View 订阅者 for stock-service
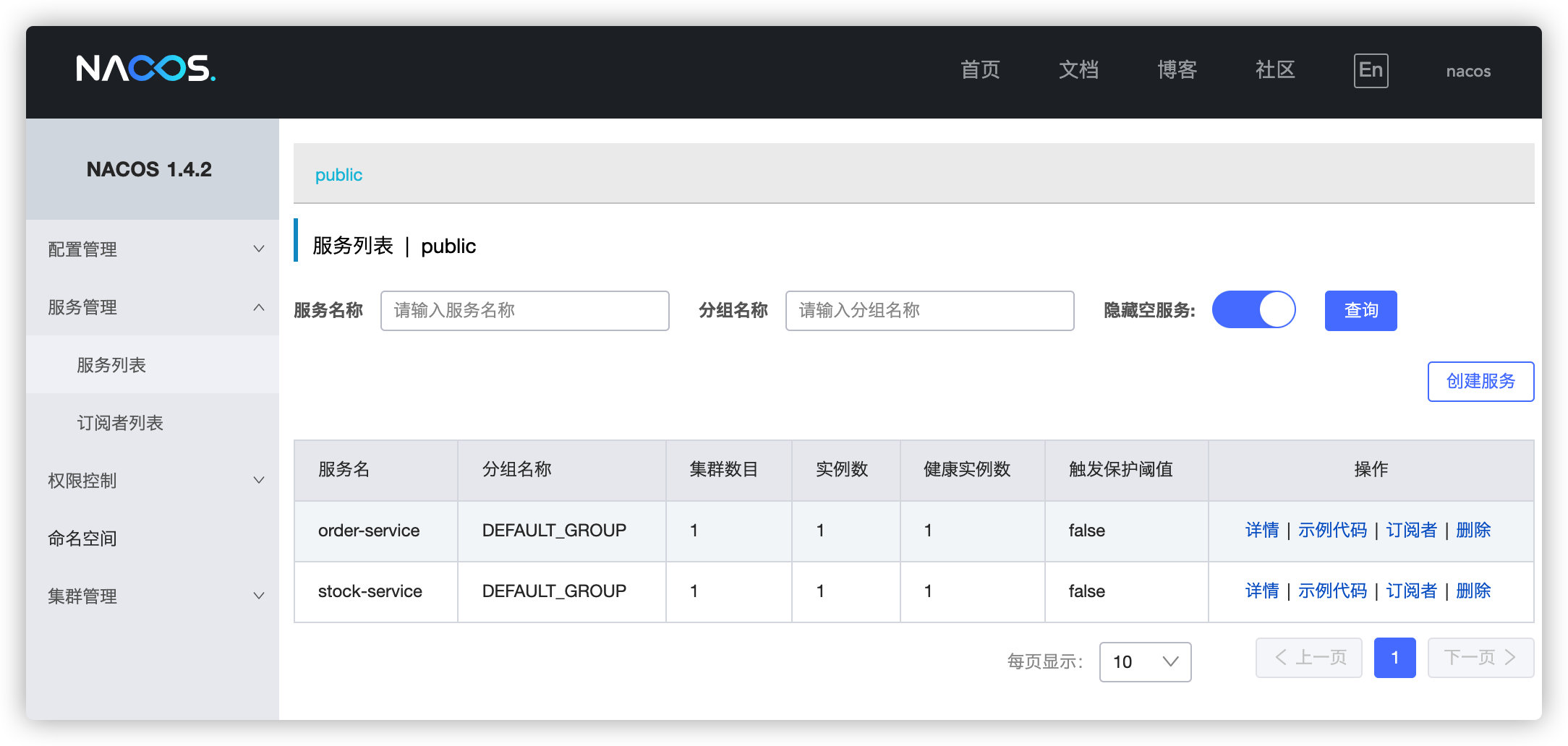The height and width of the screenshot is (746, 1568). pyautogui.click(x=1411, y=591)
